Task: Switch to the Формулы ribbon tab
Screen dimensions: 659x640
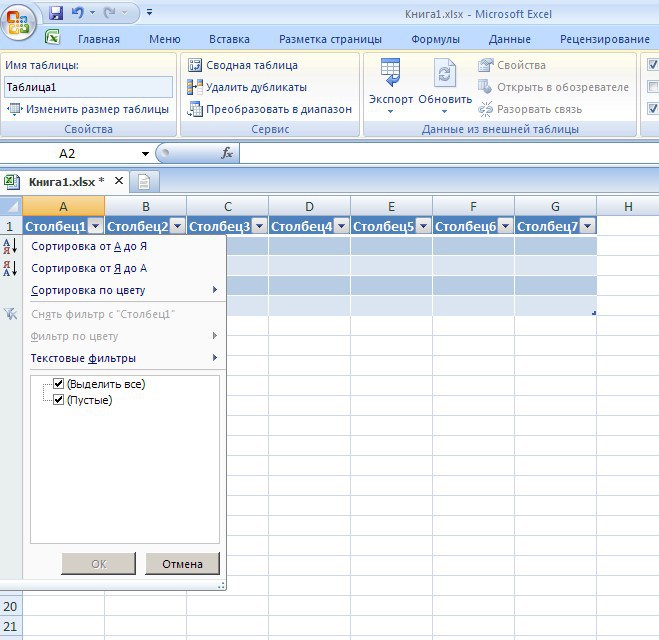Action: point(435,39)
